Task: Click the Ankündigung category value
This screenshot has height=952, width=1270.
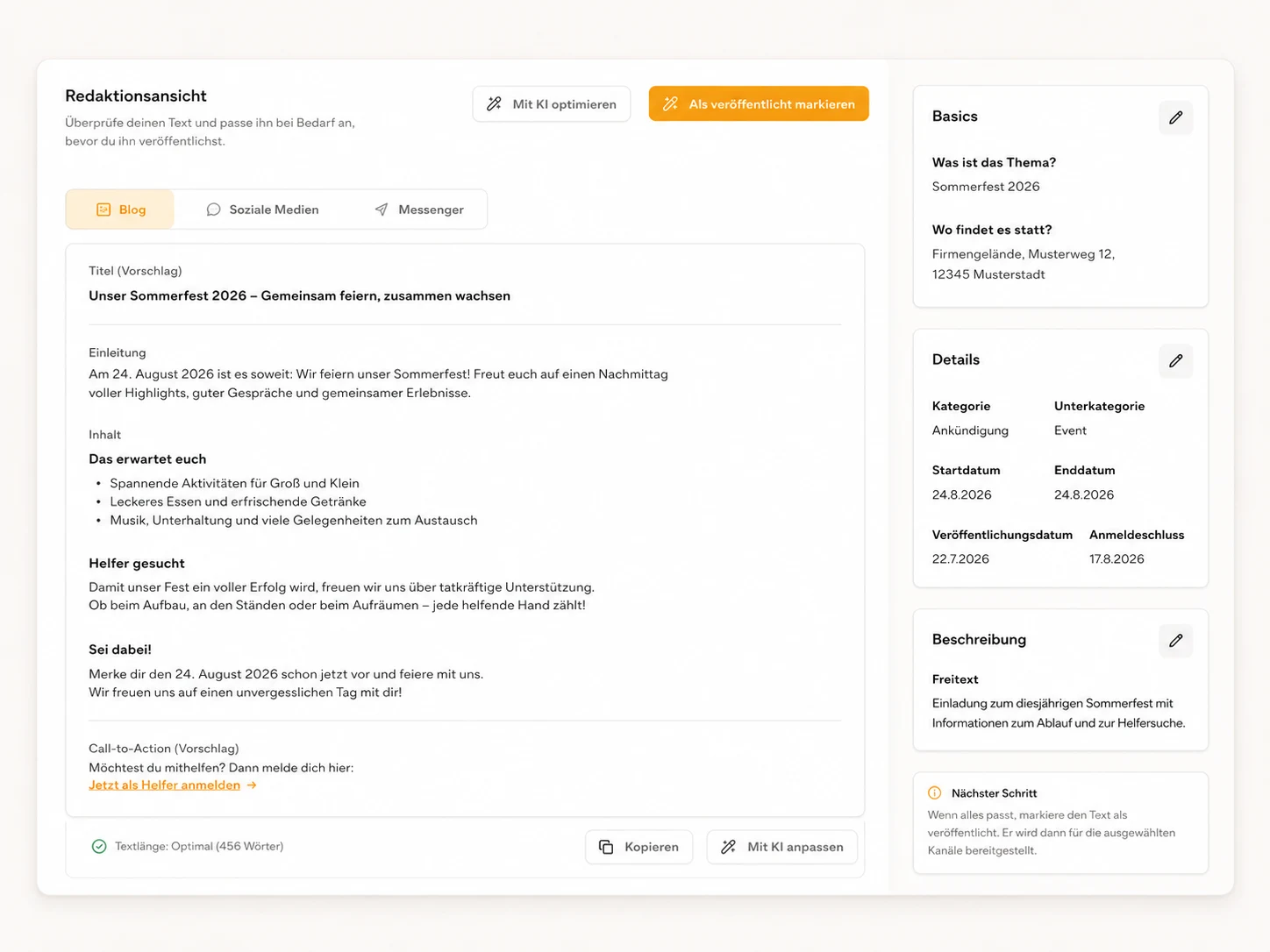Action: point(970,430)
